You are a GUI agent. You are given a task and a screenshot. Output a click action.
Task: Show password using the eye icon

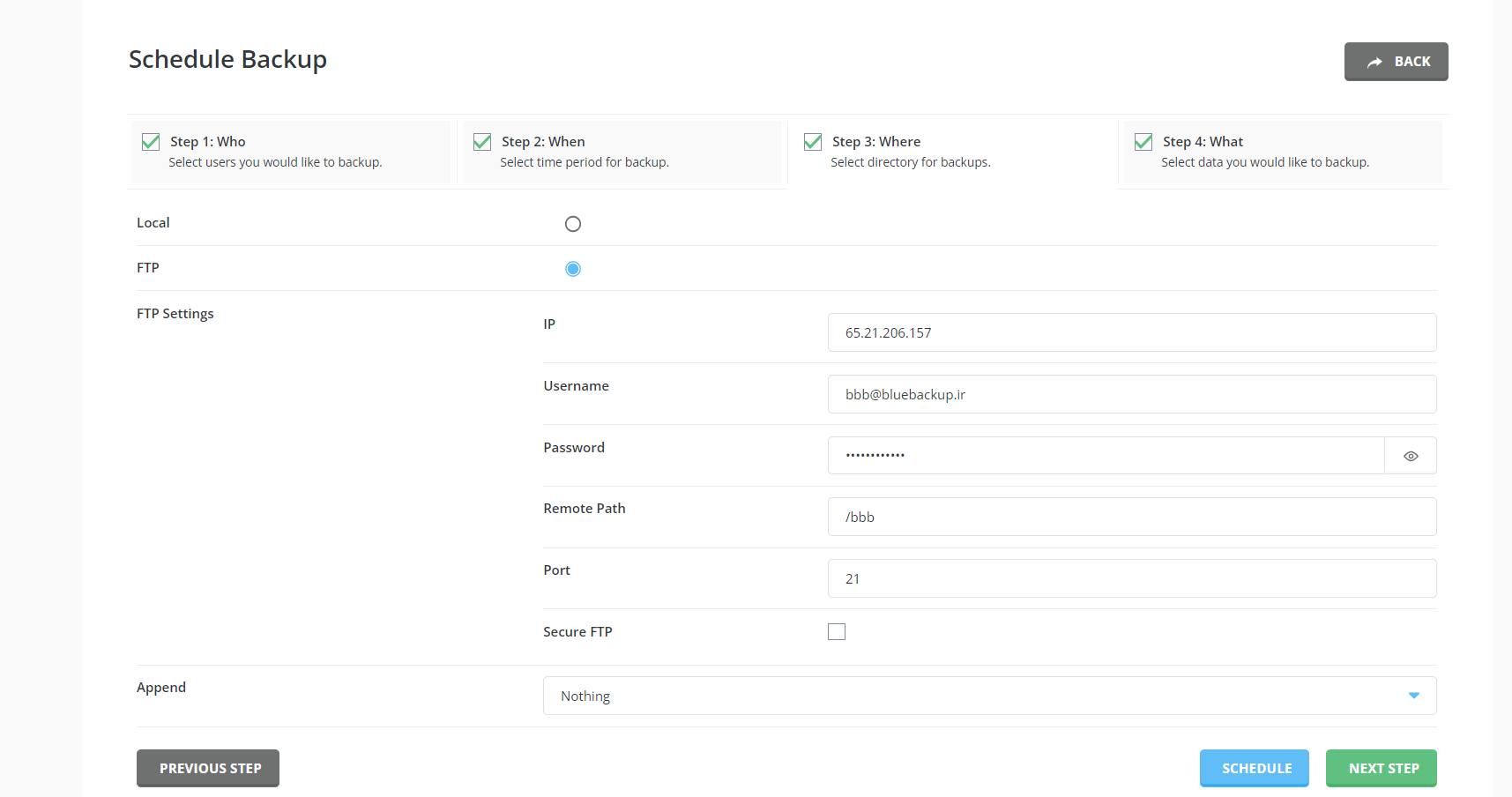(x=1411, y=456)
